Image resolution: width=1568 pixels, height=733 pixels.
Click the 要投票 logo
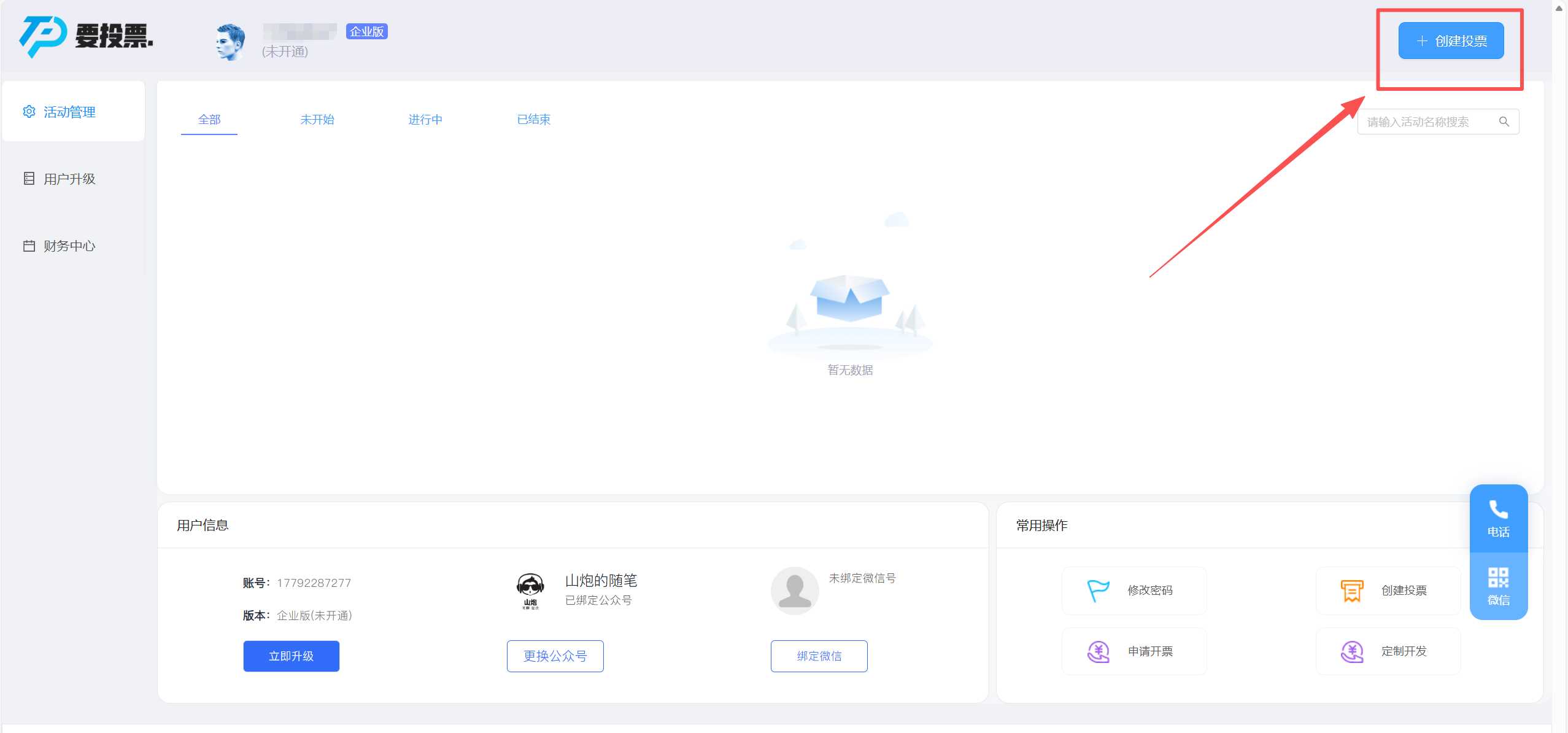[86, 37]
